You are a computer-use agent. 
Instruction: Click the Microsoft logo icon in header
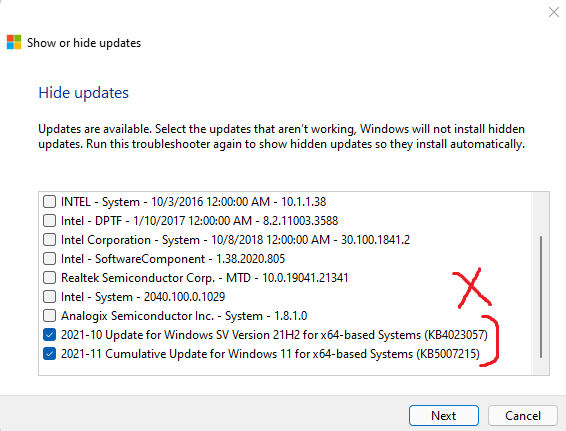[x=14, y=42]
